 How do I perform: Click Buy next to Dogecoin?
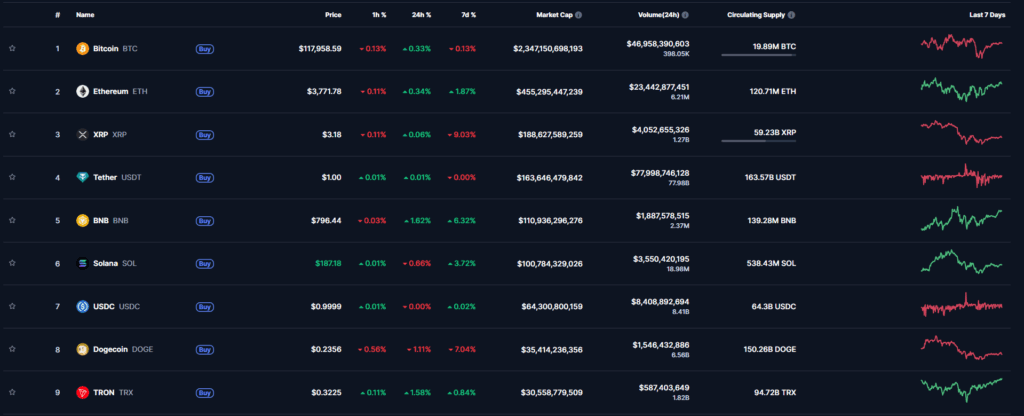tap(204, 349)
